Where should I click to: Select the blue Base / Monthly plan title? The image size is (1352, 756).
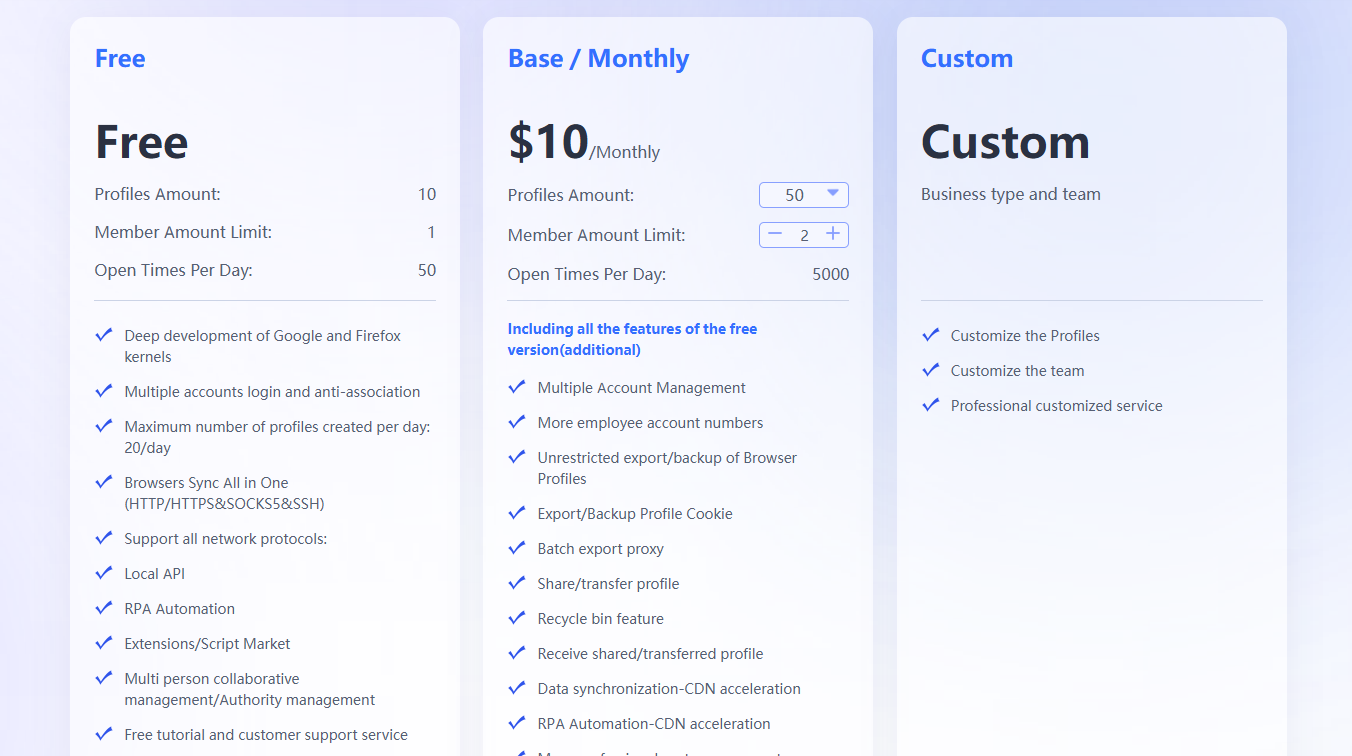pos(598,59)
